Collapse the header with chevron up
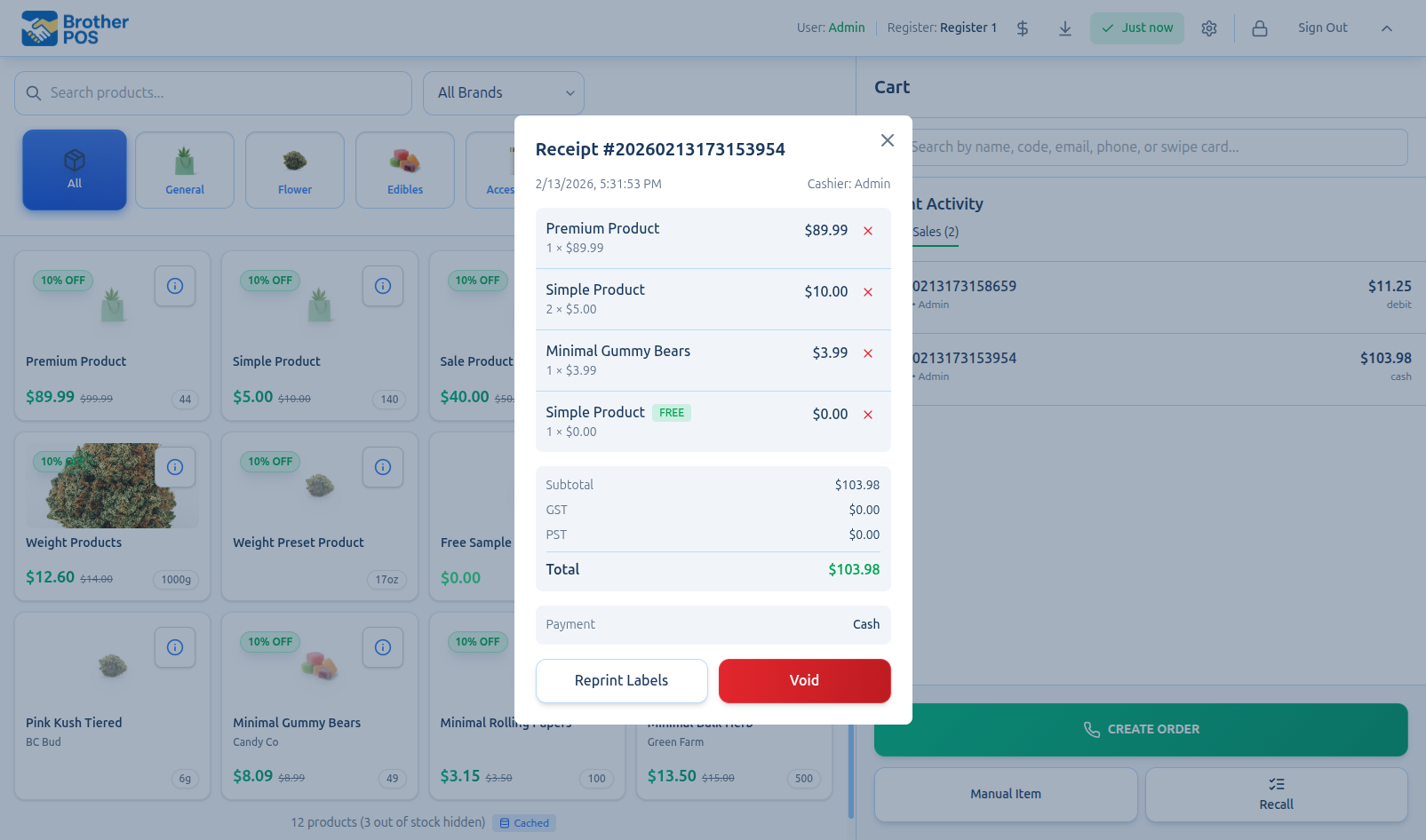Viewport: 1426px width, 840px height. point(1386,28)
